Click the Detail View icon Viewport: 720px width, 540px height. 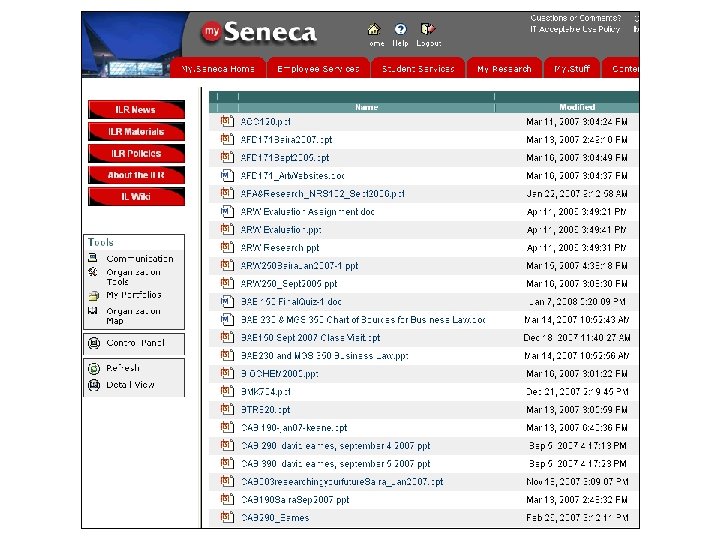(x=94, y=385)
